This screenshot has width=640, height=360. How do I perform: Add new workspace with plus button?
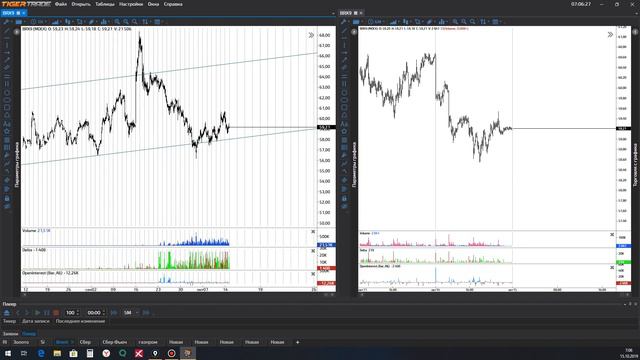click(x=298, y=342)
